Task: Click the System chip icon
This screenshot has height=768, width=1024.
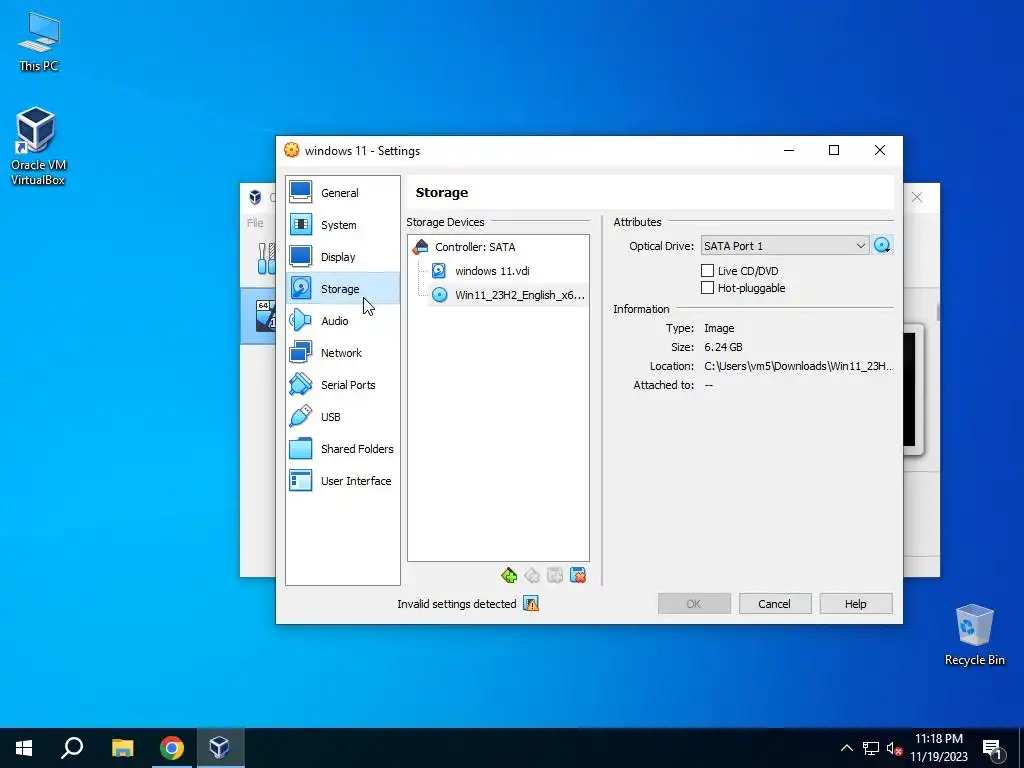Action: [x=300, y=224]
